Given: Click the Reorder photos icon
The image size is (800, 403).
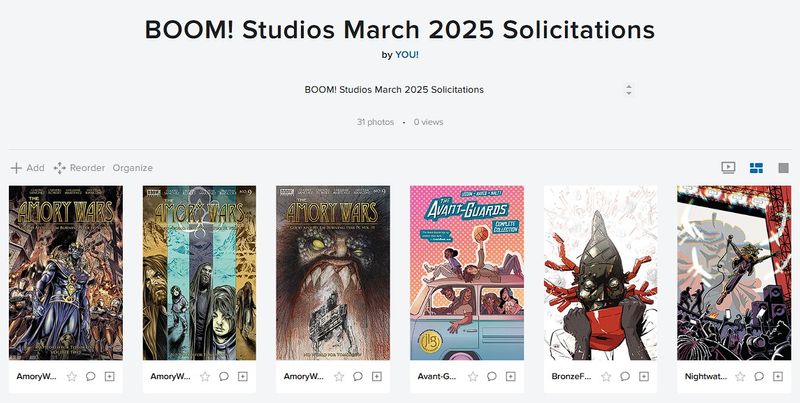Looking at the screenshot, I should click(60, 168).
